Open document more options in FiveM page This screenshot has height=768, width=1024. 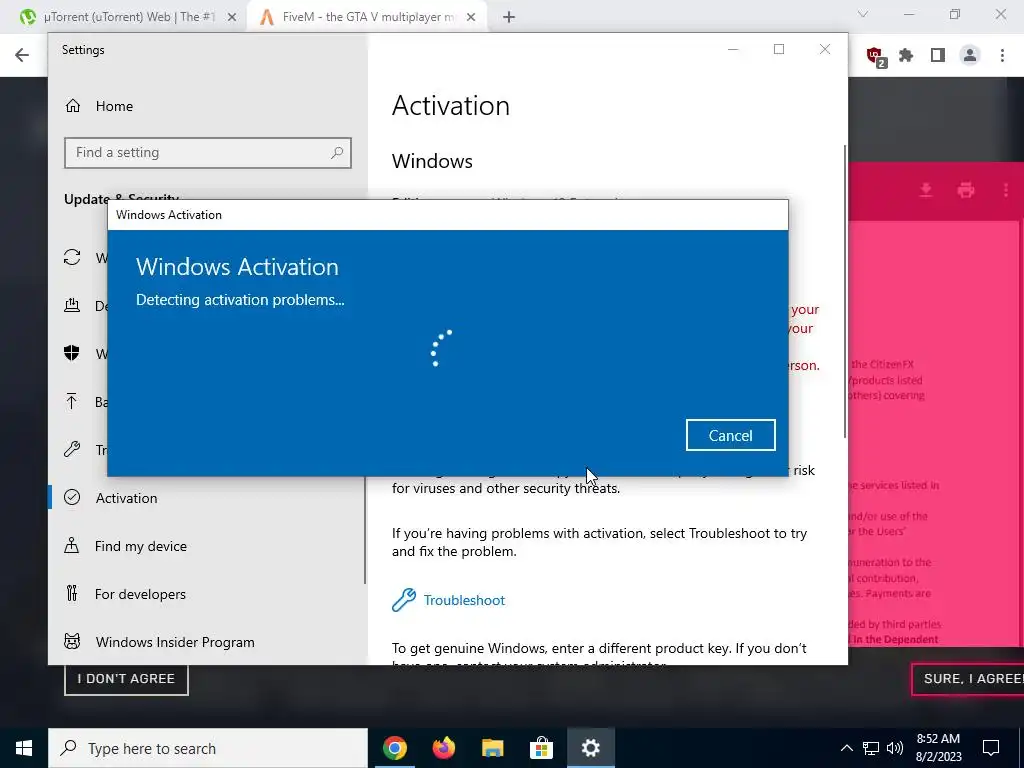(1005, 190)
